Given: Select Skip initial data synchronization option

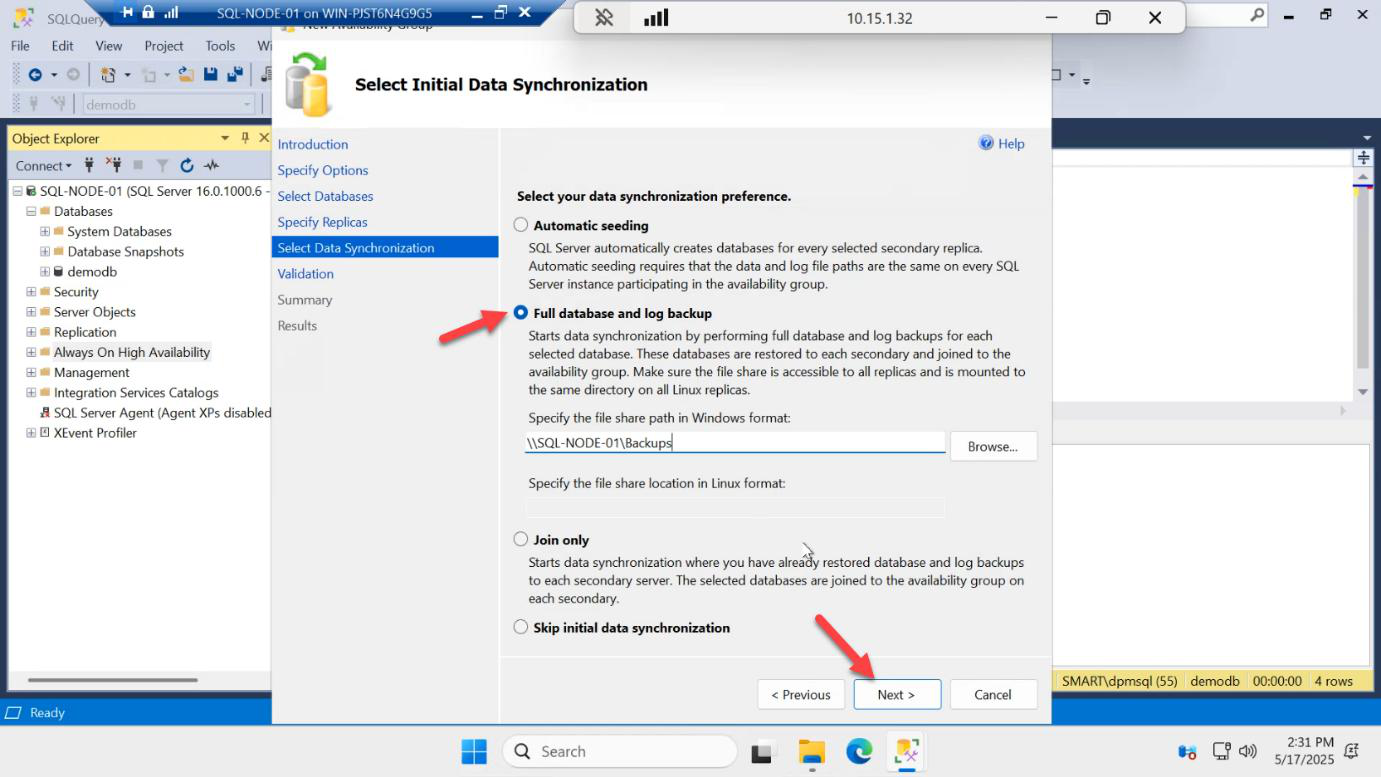Looking at the screenshot, I should (x=521, y=627).
